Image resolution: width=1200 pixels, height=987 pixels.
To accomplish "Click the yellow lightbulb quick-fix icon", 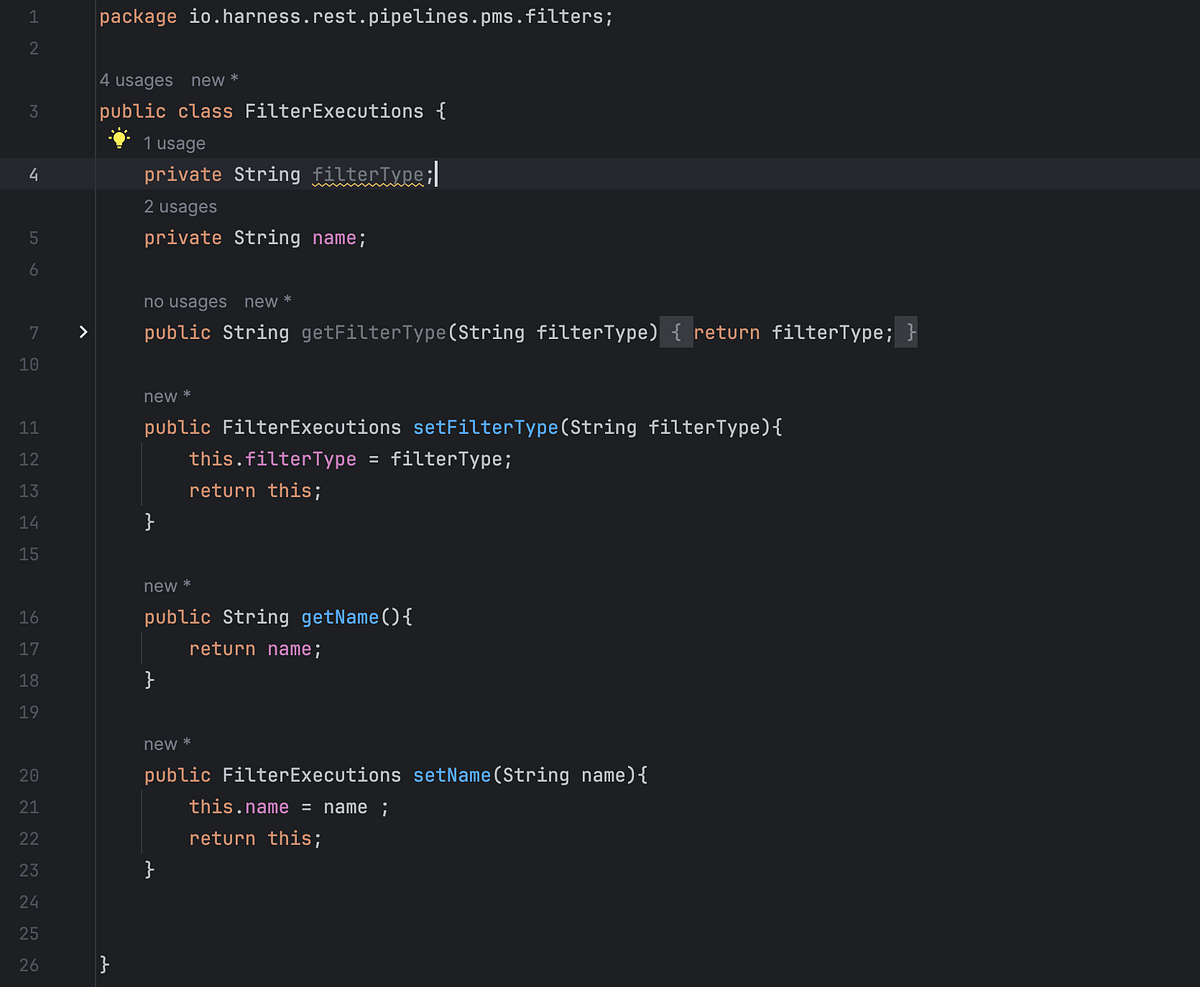I will tap(119, 140).
